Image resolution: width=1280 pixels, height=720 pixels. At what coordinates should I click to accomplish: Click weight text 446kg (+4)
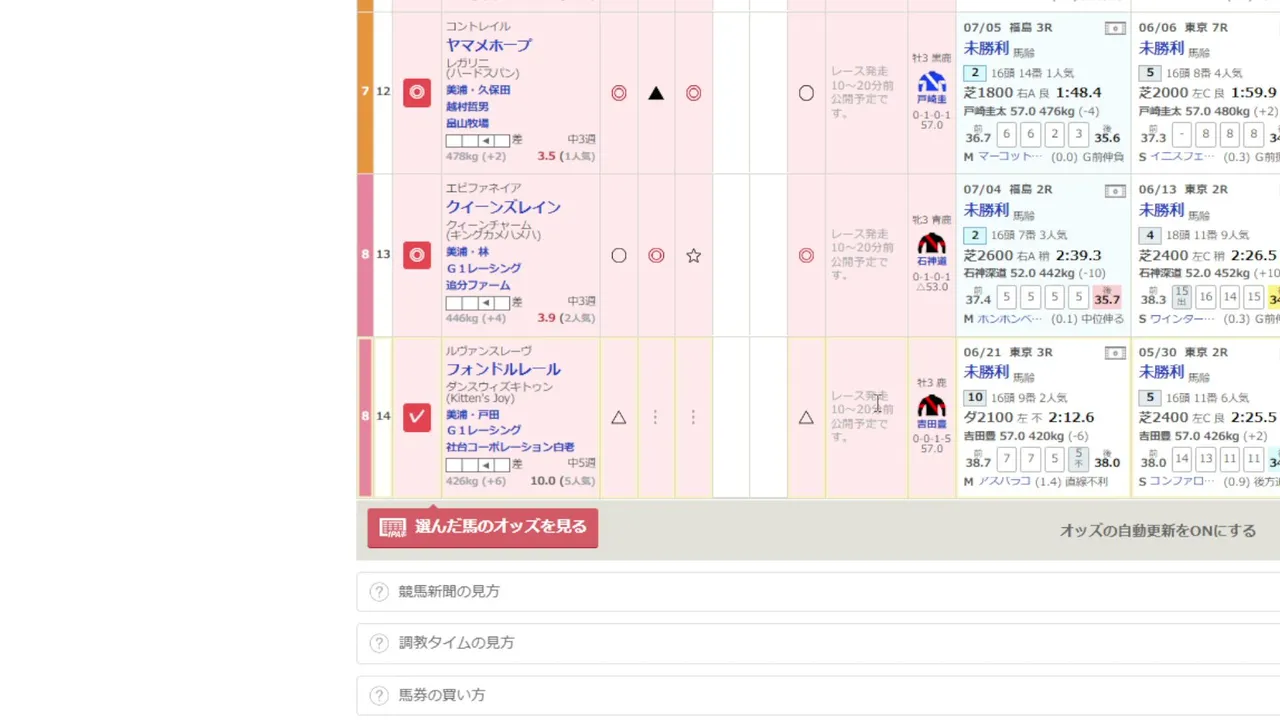476,318
